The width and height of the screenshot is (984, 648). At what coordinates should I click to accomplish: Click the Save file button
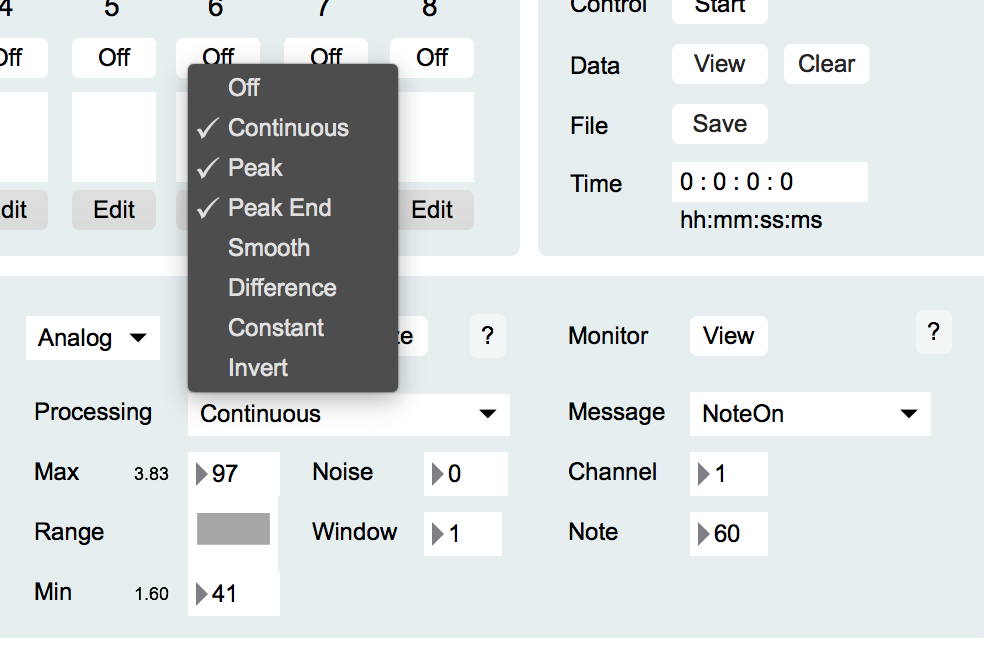(720, 124)
